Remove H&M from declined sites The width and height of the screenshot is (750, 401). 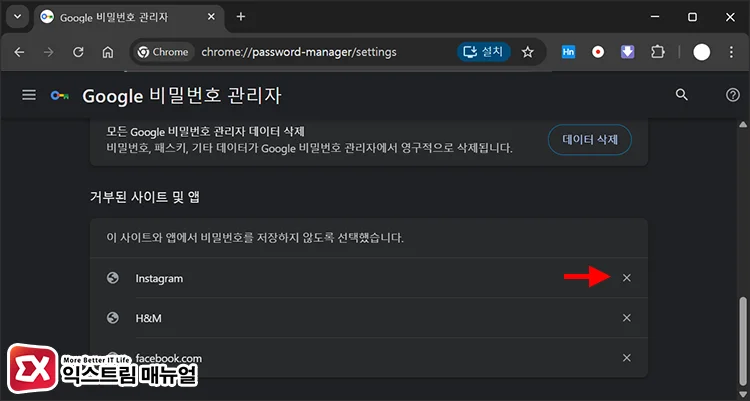click(627, 318)
